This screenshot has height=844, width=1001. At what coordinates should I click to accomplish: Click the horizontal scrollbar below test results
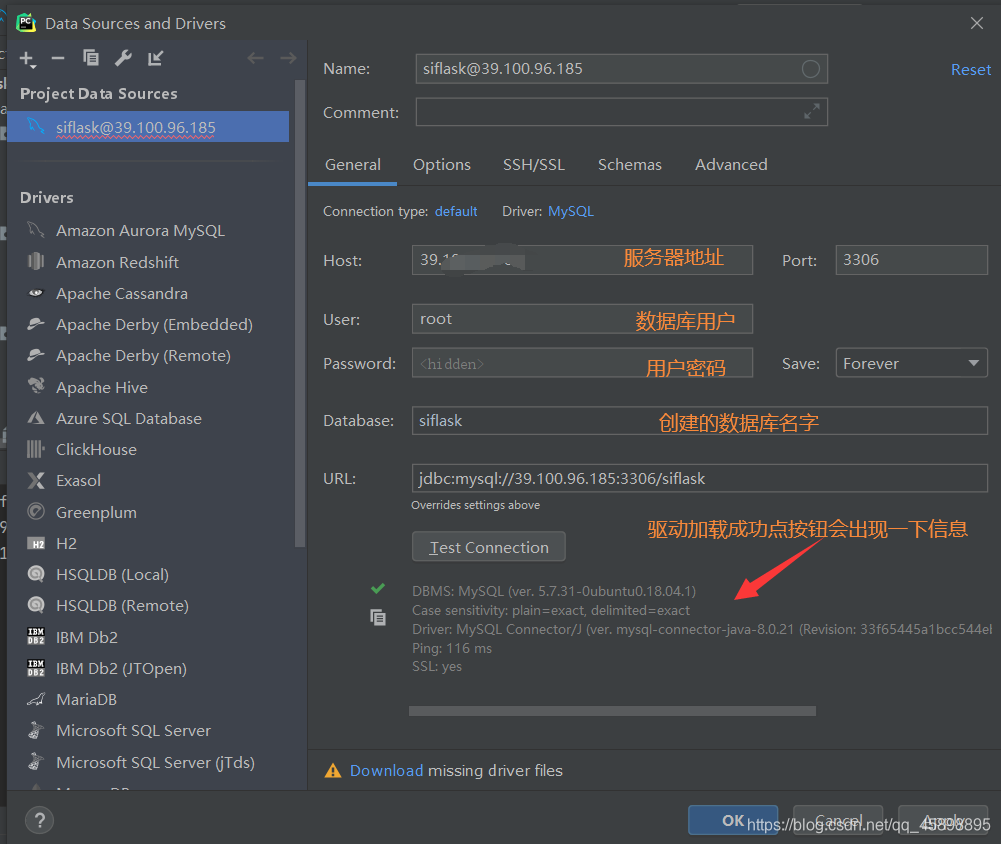tap(612, 711)
